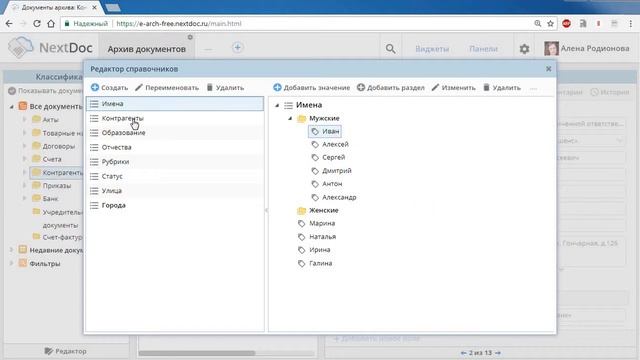Go to the previous document with the left arrow
This screenshot has width=640, height=360.
tap(464, 353)
